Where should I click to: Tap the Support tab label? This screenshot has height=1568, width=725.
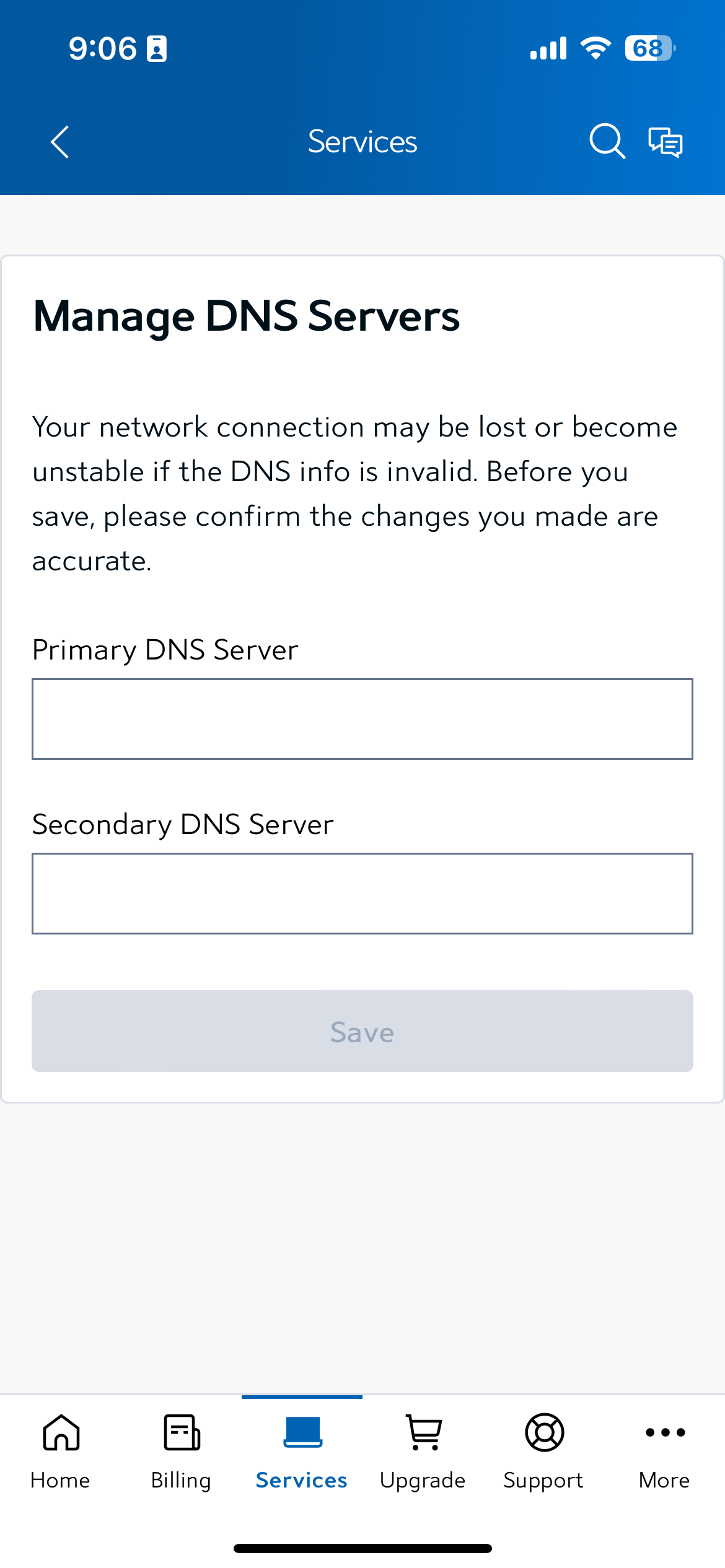(543, 1480)
